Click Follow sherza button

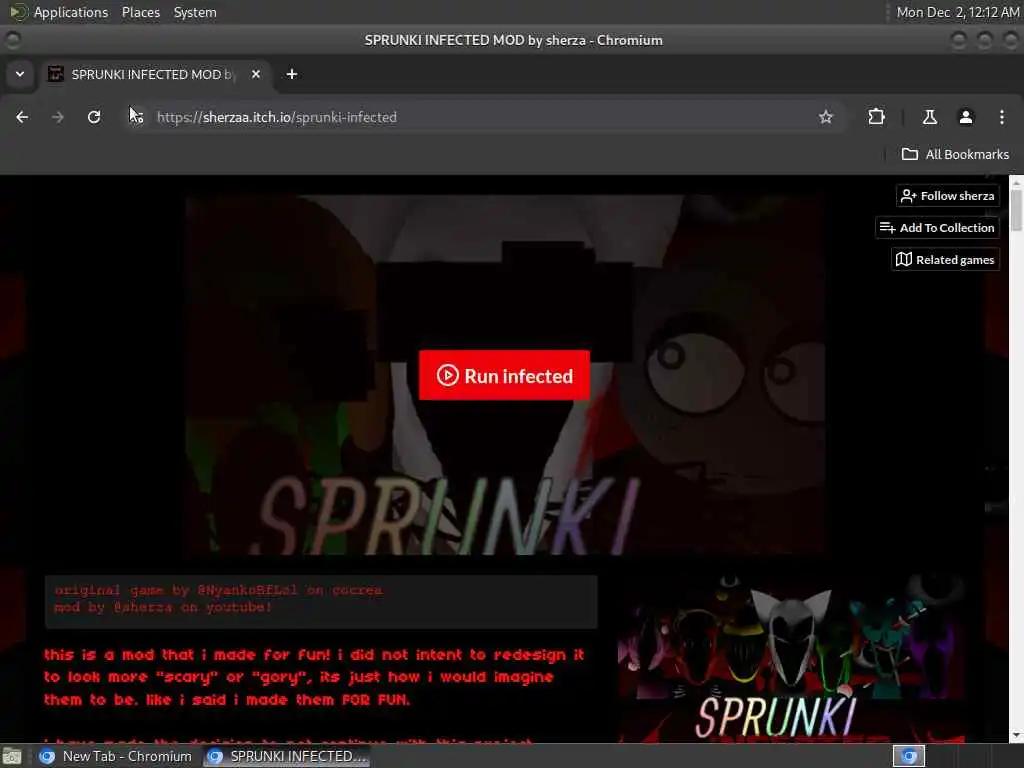coord(948,196)
